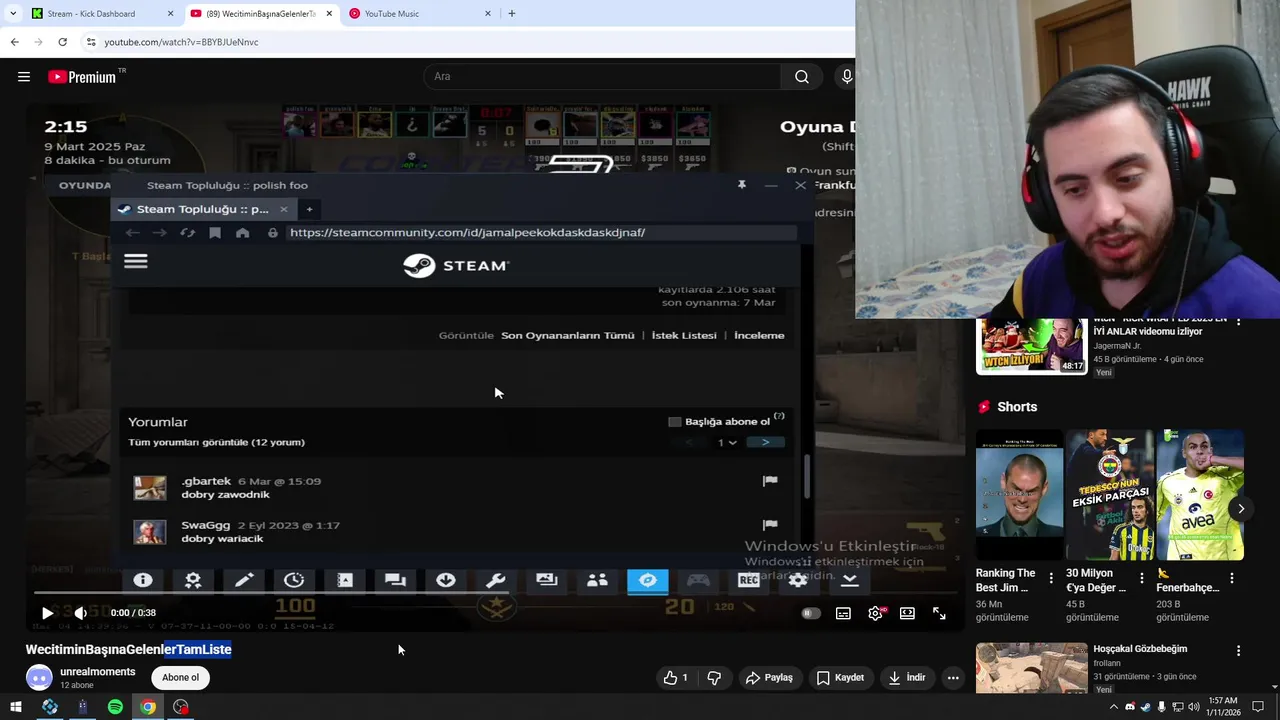
Task: Close the Kick Dashboard tab
Action: tap(170, 14)
